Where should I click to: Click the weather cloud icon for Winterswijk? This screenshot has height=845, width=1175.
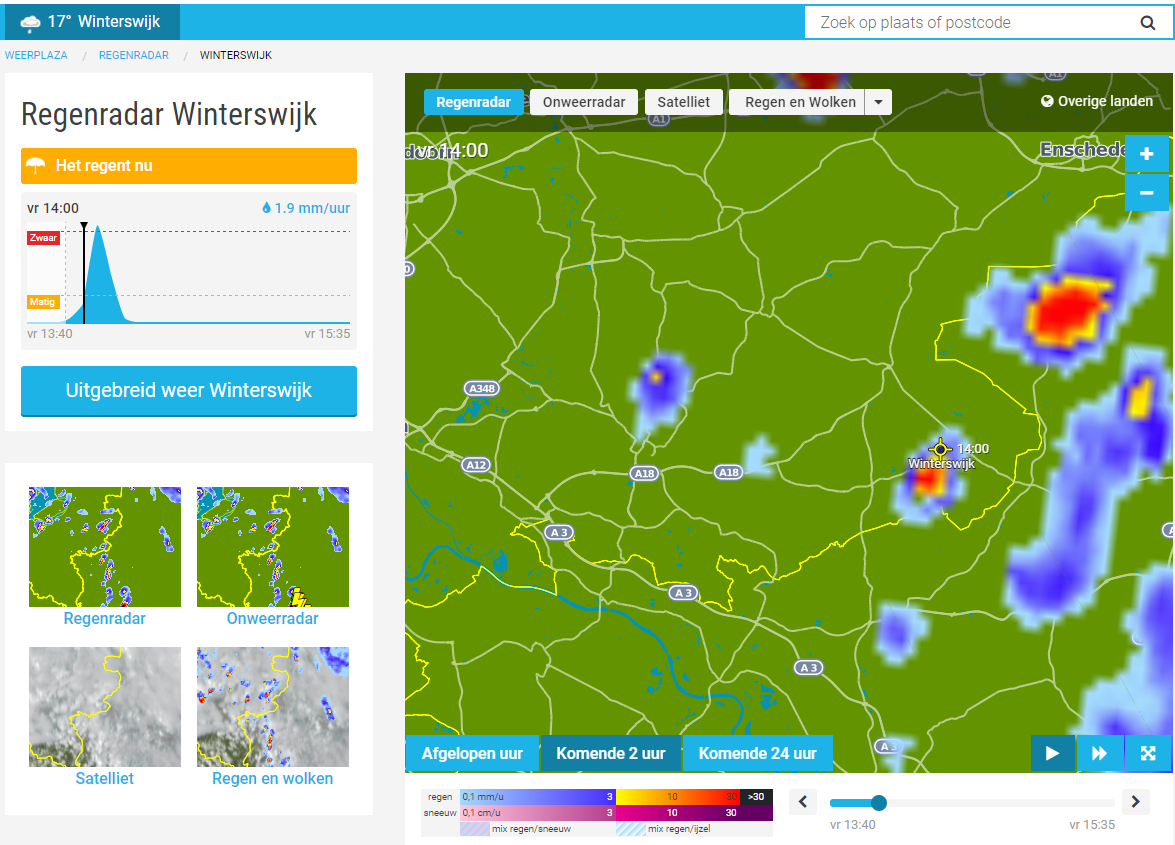(x=30, y=22)
